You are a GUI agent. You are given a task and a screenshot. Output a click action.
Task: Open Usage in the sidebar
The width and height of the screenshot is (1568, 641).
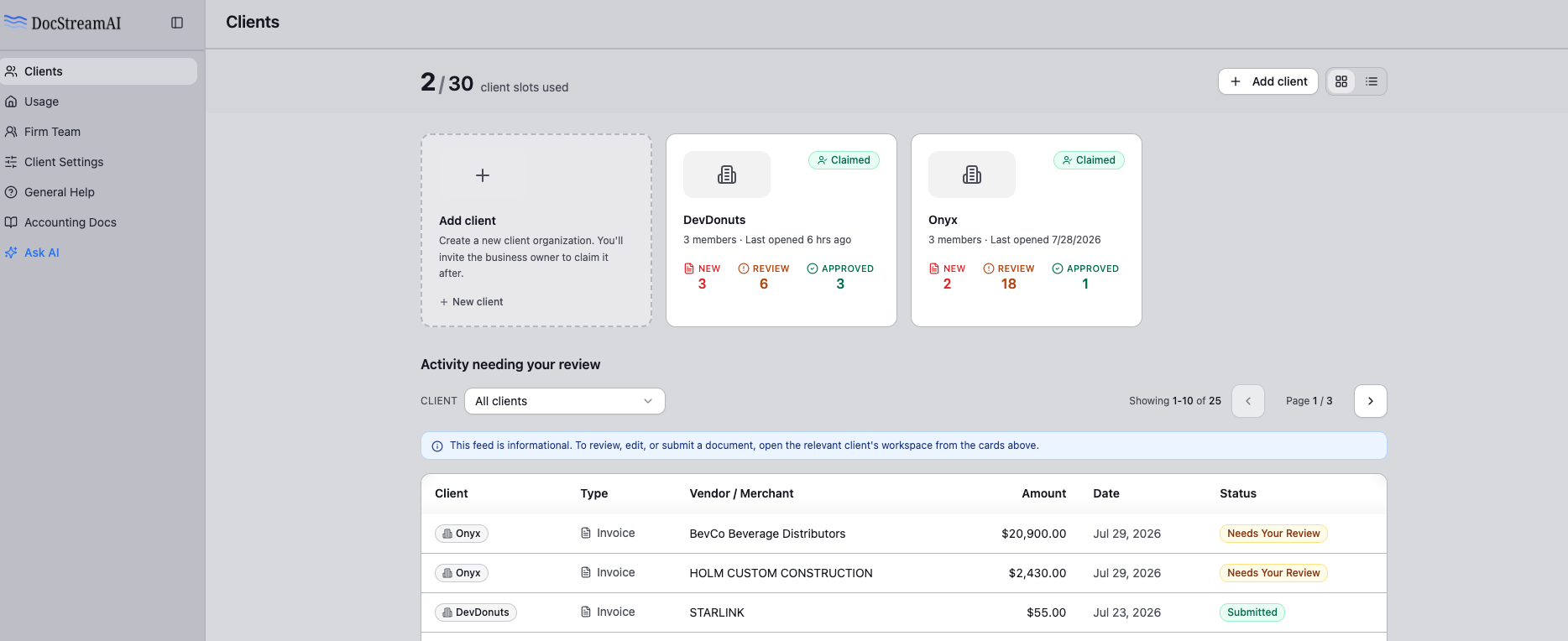coord(99,102)
